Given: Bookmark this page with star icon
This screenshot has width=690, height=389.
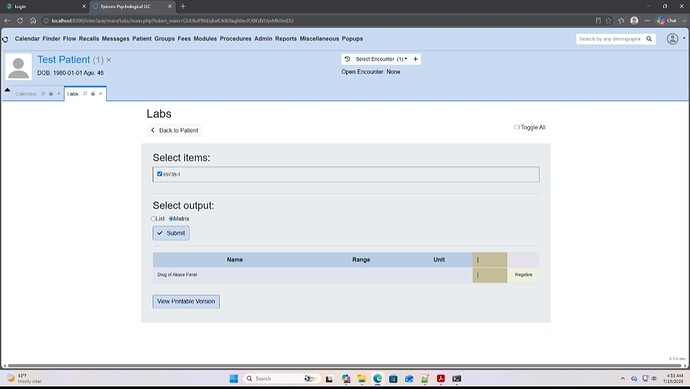Looking at the screenshot, I should click(609, 20).
